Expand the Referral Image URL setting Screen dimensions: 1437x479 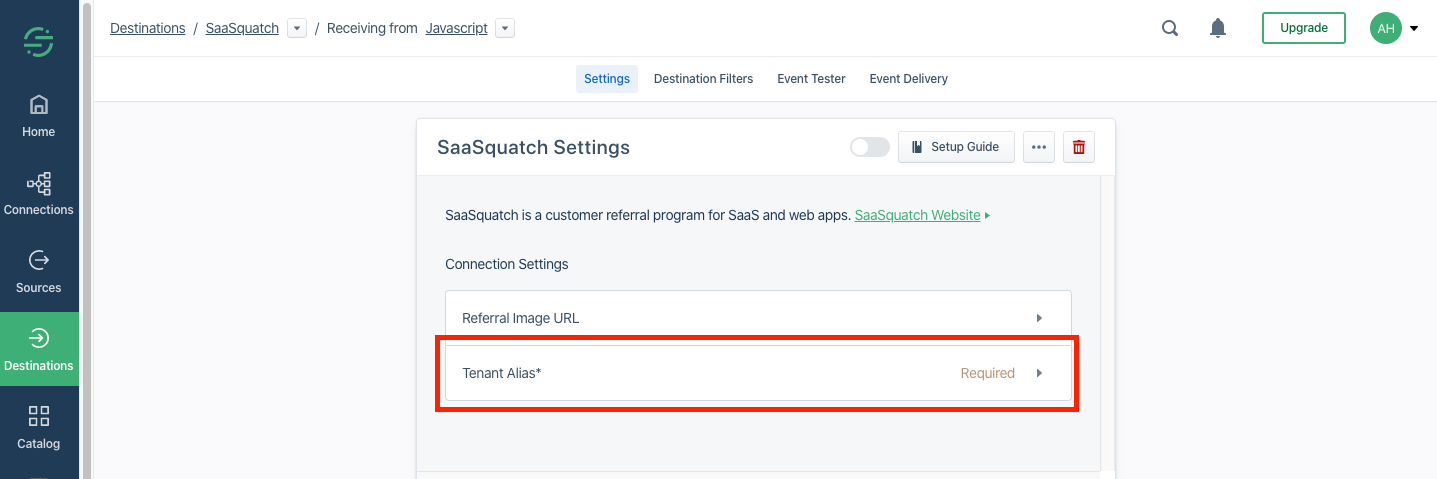click(758, 318)
